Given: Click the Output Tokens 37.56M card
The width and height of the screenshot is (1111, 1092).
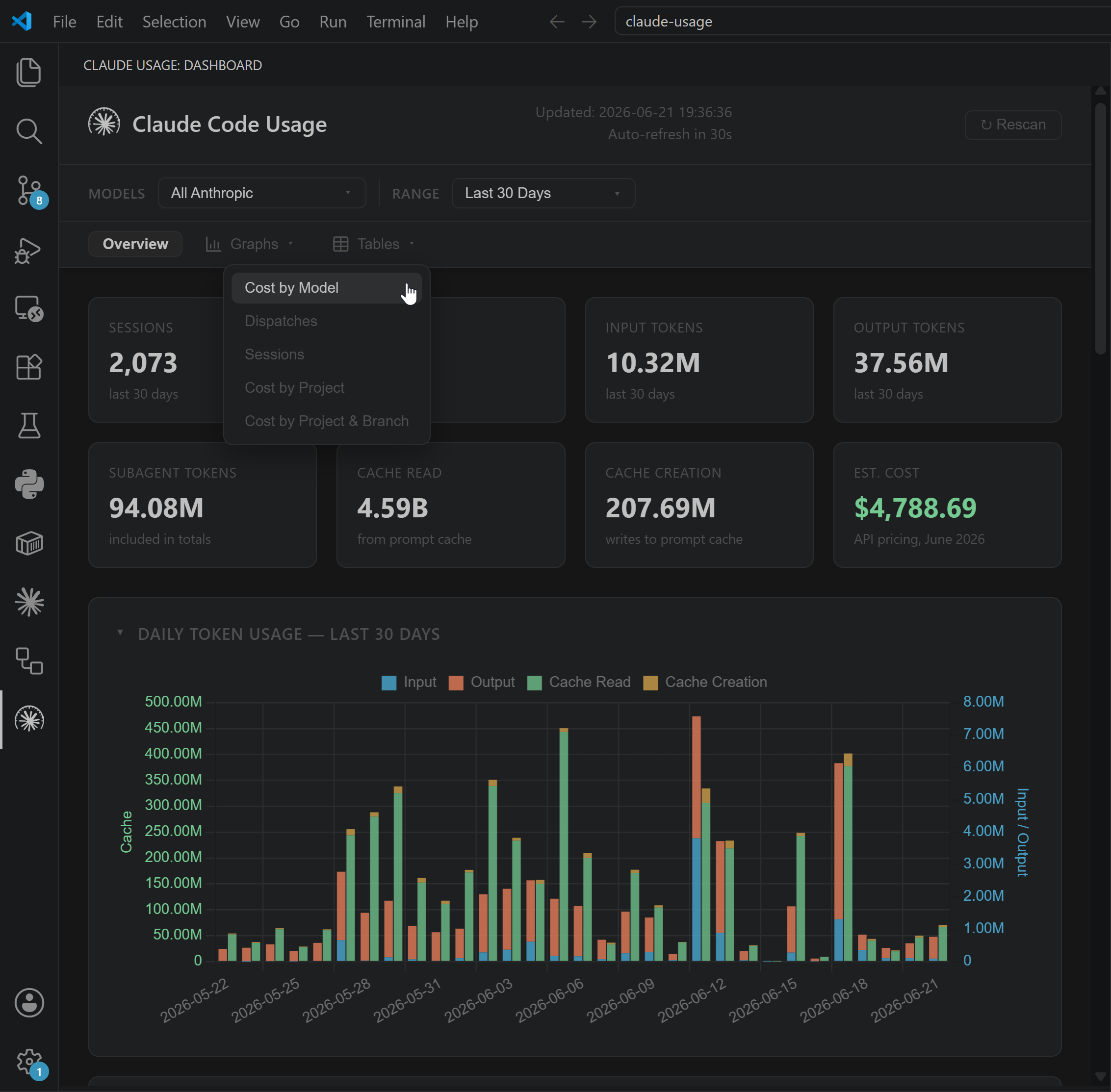Looking at the screenshot, I should pyautogui.click(x=947, y=359).
